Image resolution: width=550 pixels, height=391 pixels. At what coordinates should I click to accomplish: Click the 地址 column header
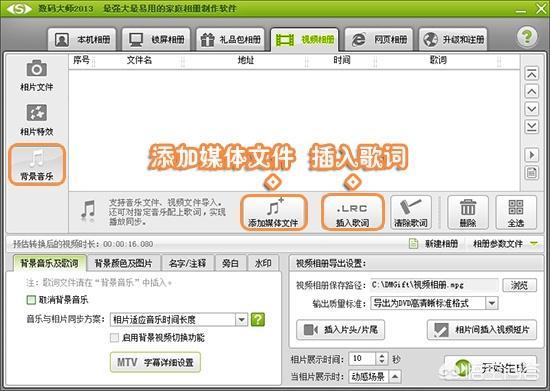[245, 60]
